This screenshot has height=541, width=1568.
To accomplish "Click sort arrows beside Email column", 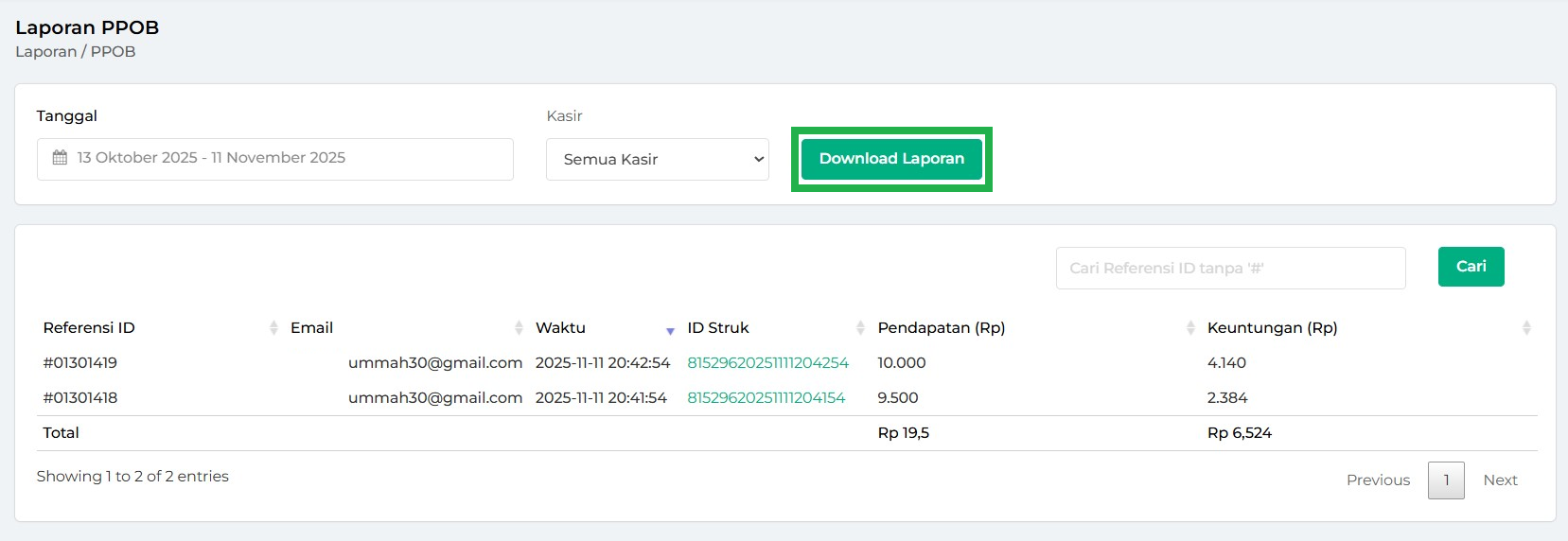I will (x=519, y=328).
